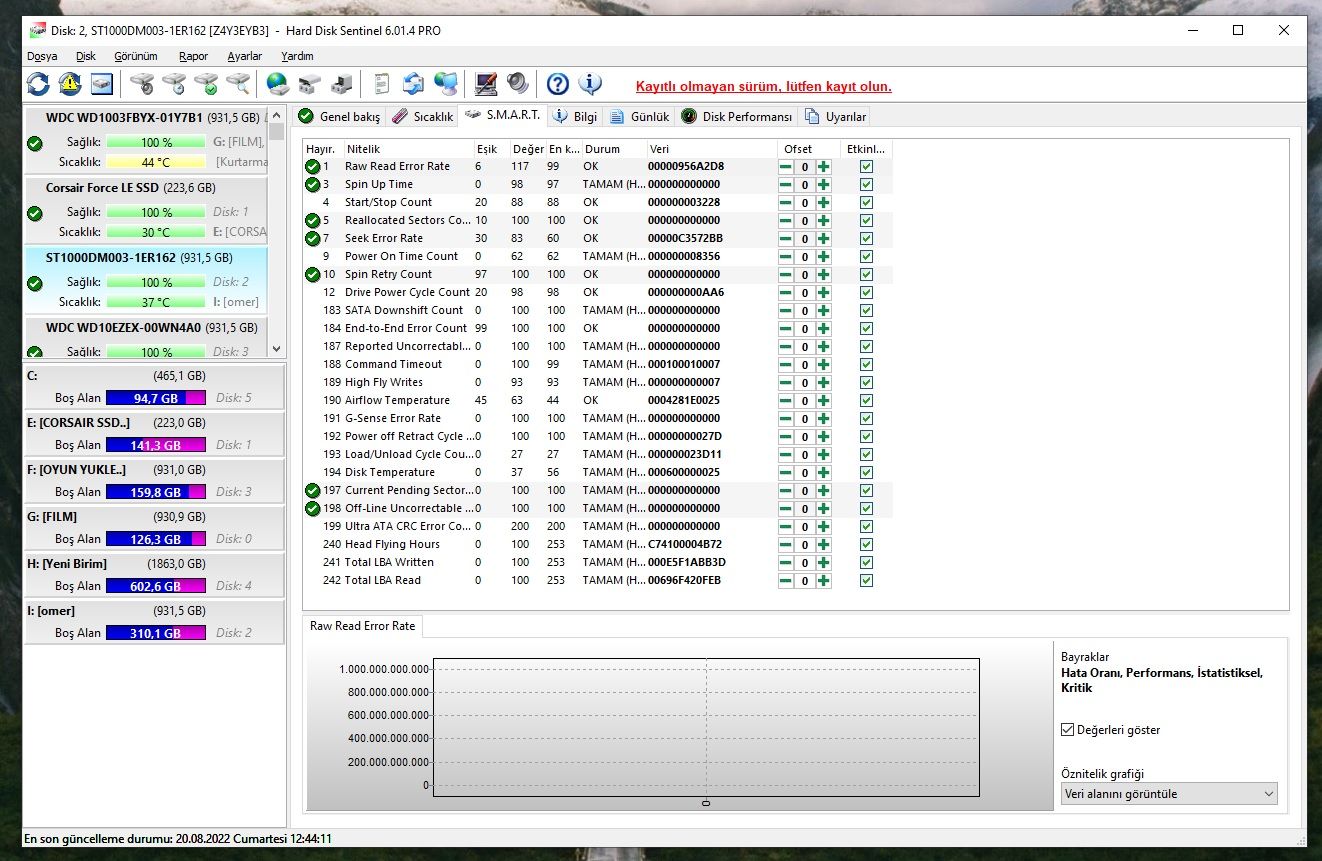This screenshot has width=1322, height=861.
Task: Open the Ayarlar menu
Action: (x=245, y=56)
